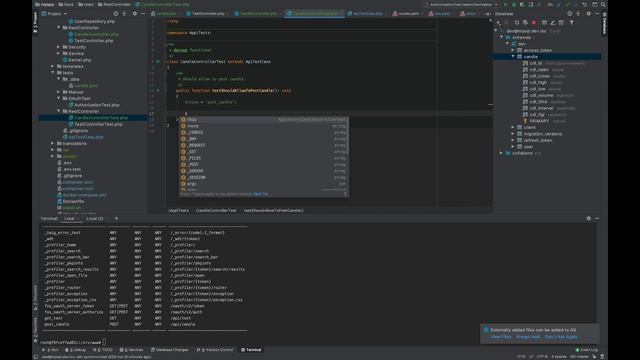
Task: Select '_FILES' in autocomplete popup
Action: 264,158
